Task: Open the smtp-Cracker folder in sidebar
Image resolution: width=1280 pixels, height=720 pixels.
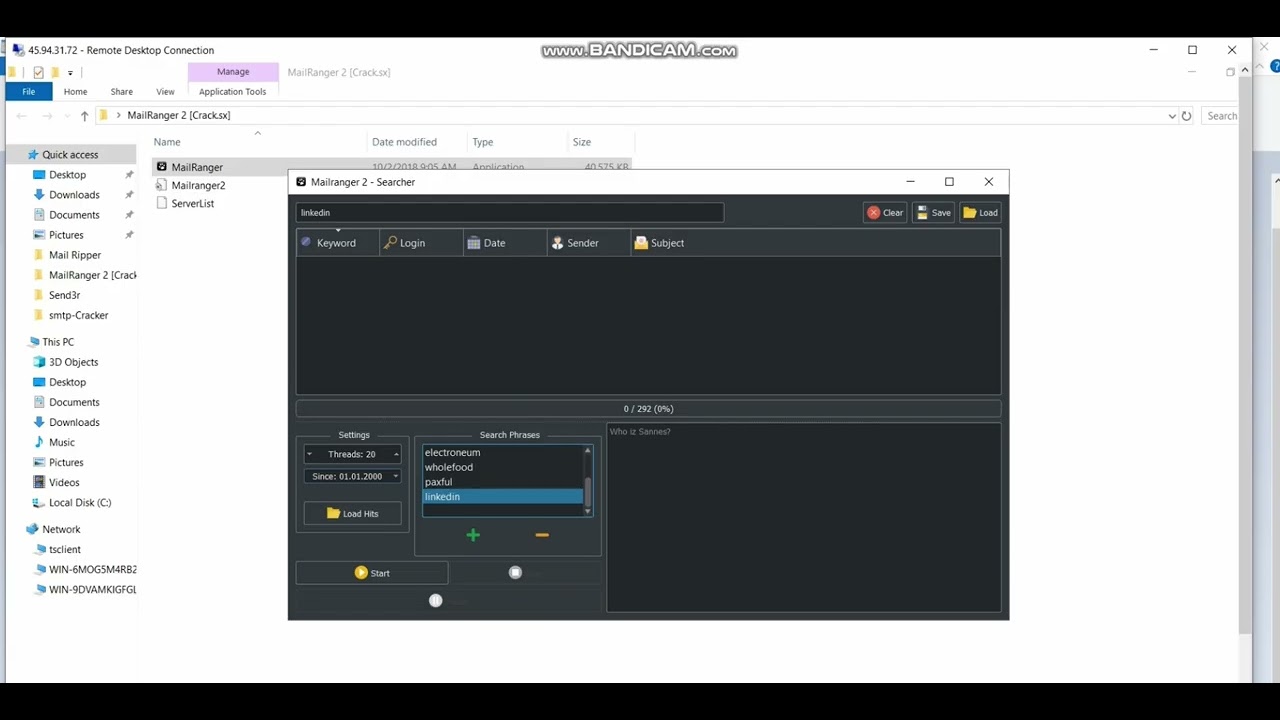Action: pos(78,315)
